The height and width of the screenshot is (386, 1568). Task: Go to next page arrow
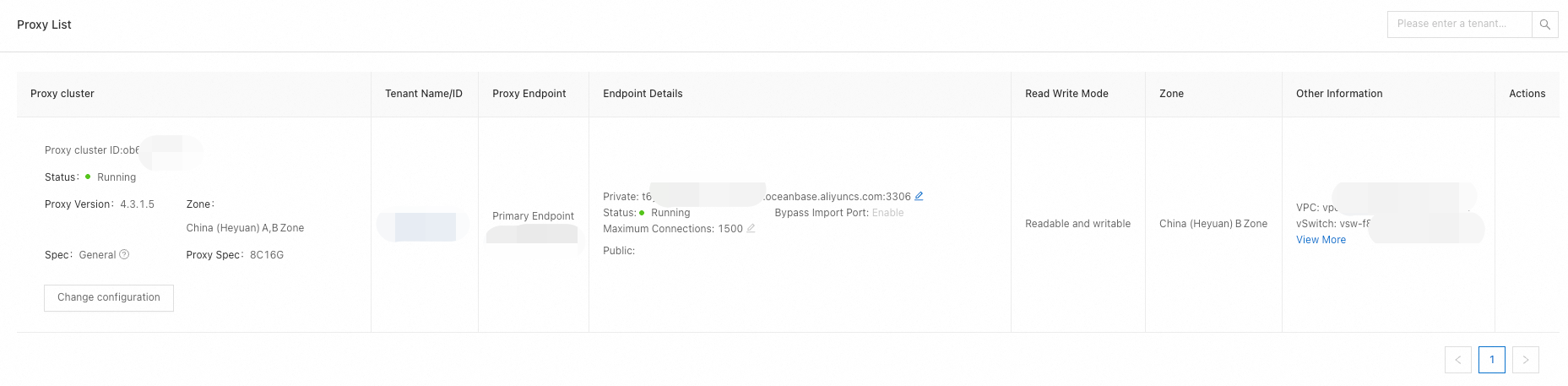click(x=1525, y=360)
